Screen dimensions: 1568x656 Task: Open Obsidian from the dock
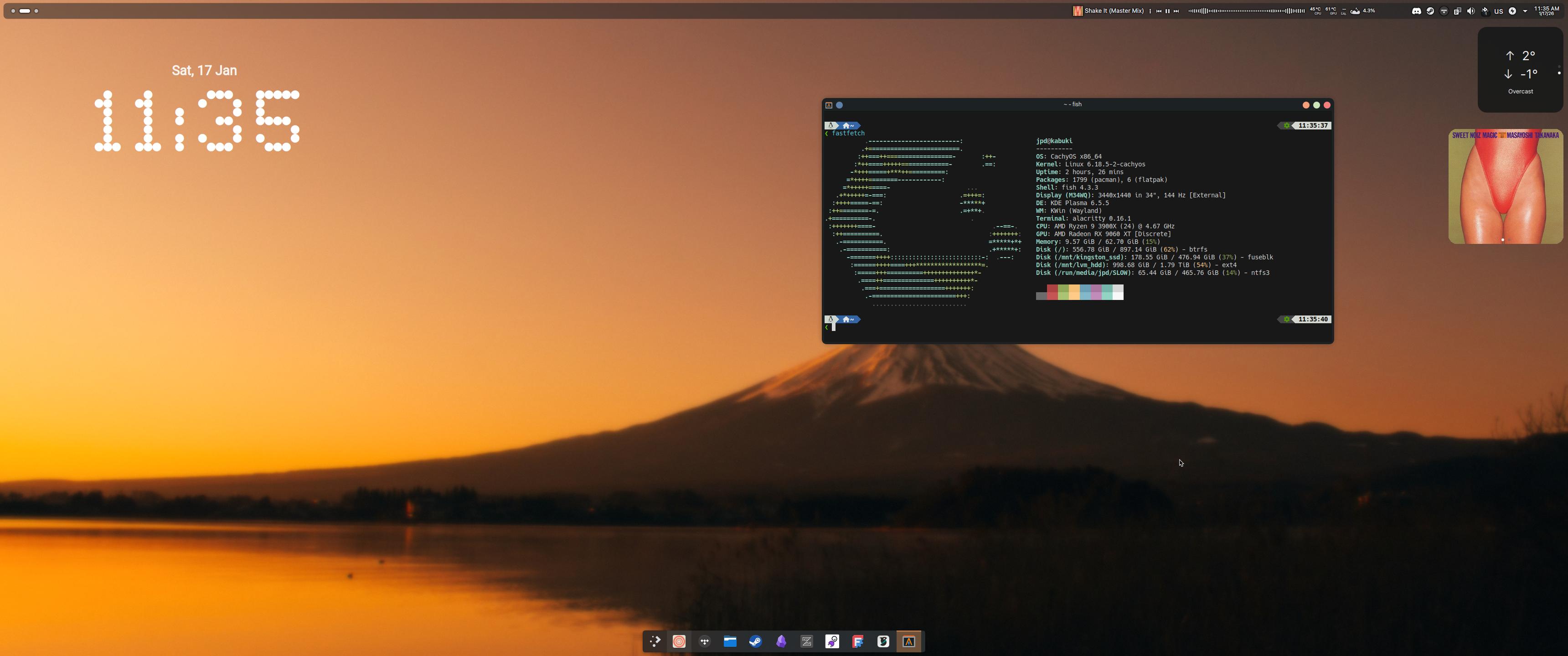click(x=781, y=641)
